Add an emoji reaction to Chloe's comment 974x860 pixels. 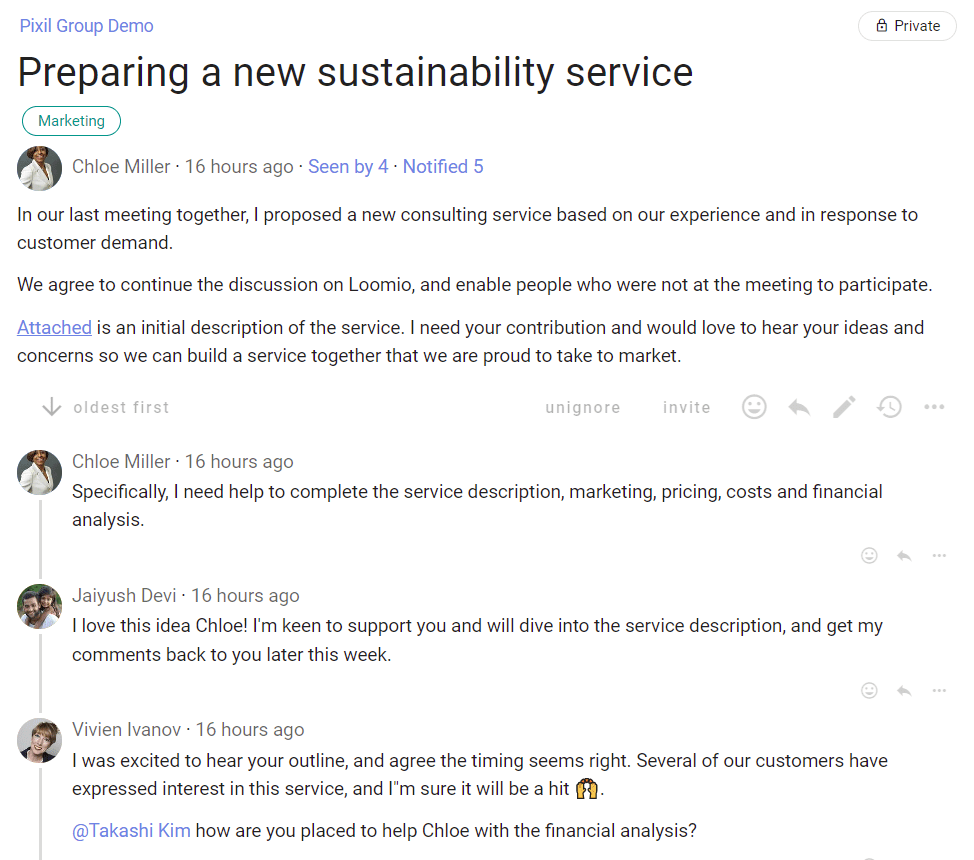tap(869, 555)
